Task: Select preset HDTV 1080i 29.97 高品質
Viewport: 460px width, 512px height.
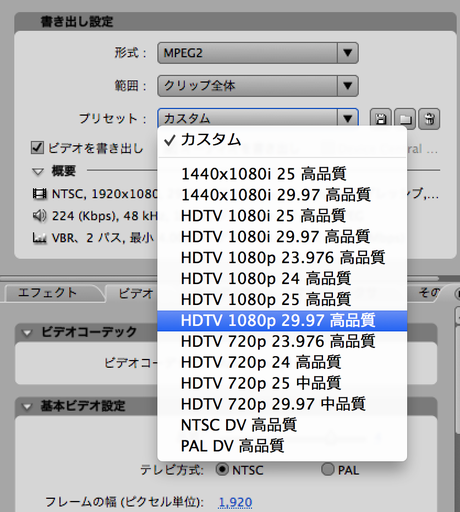Action: tap(282, 237)
